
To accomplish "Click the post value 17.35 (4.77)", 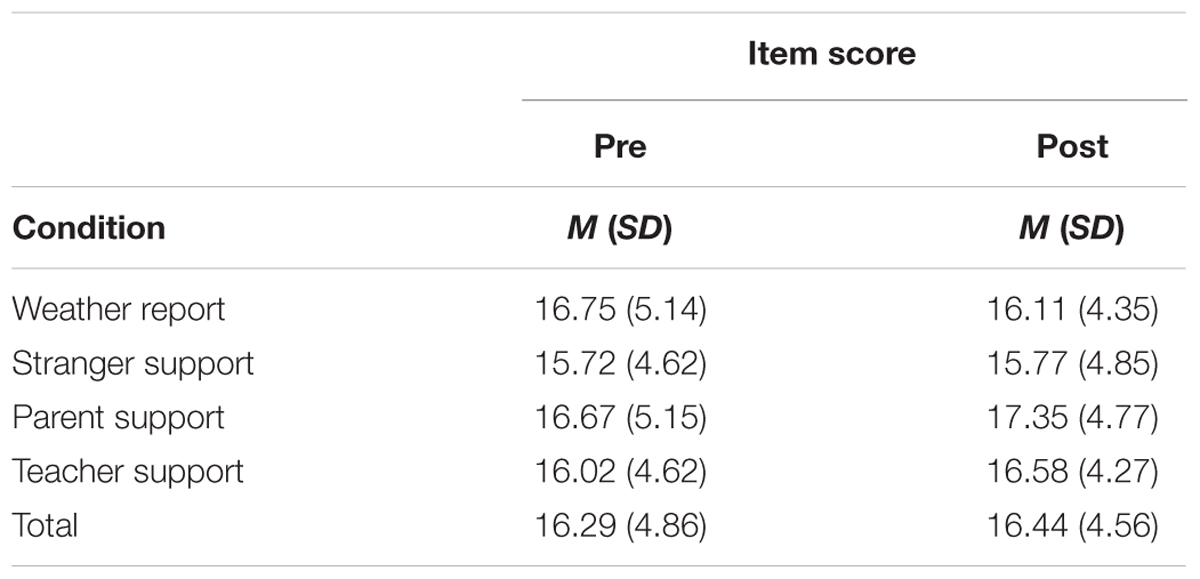I will coord(1072,418).
